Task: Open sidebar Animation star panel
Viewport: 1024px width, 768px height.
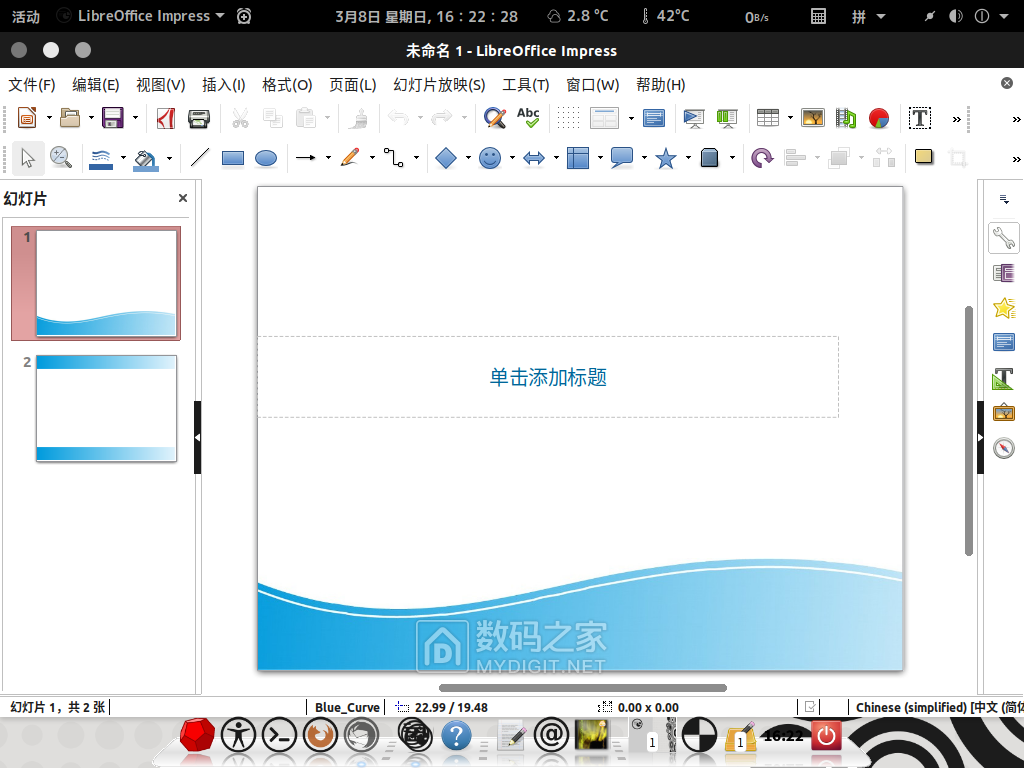Action: click(1004, 308)
